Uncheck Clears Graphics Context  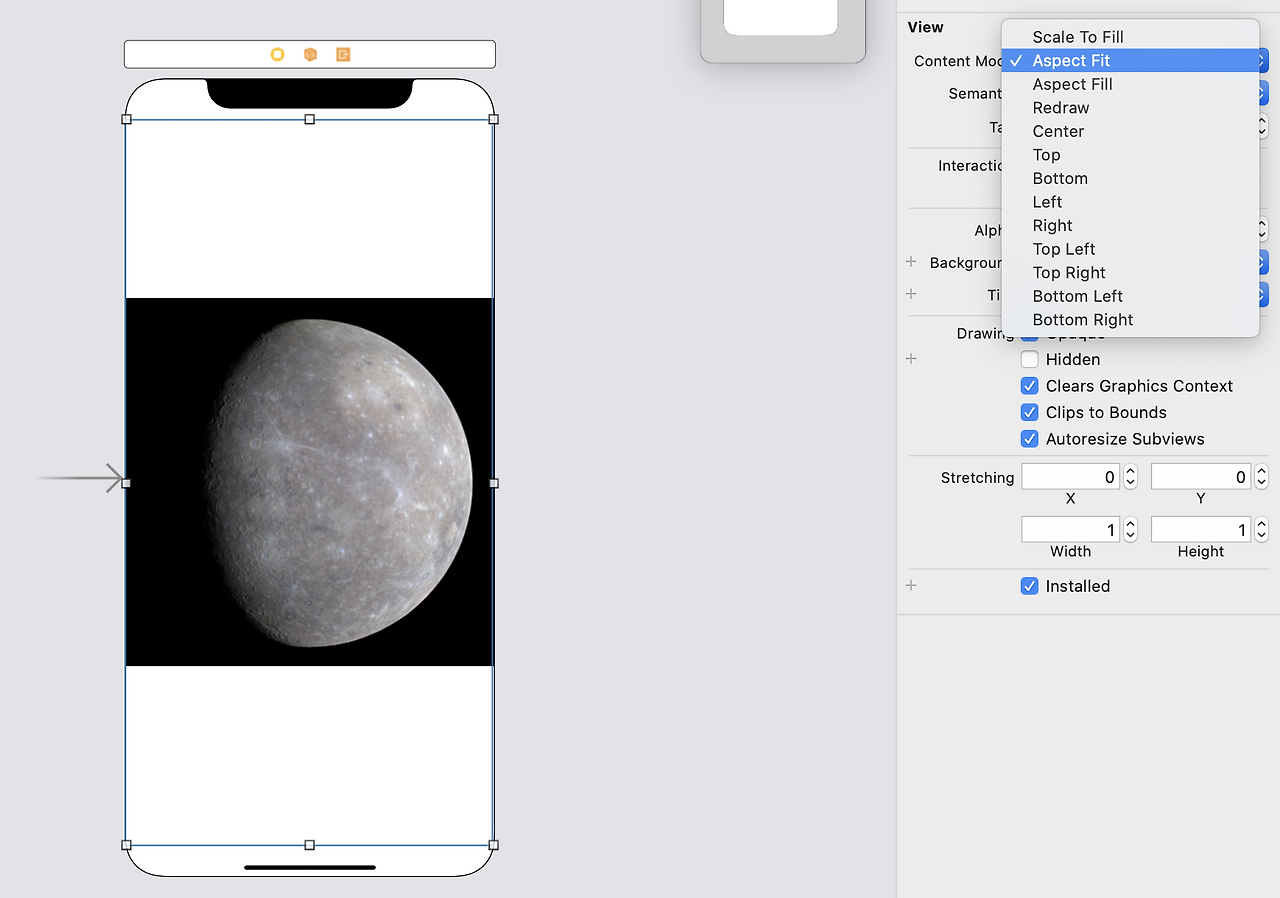click(1029, 386)
